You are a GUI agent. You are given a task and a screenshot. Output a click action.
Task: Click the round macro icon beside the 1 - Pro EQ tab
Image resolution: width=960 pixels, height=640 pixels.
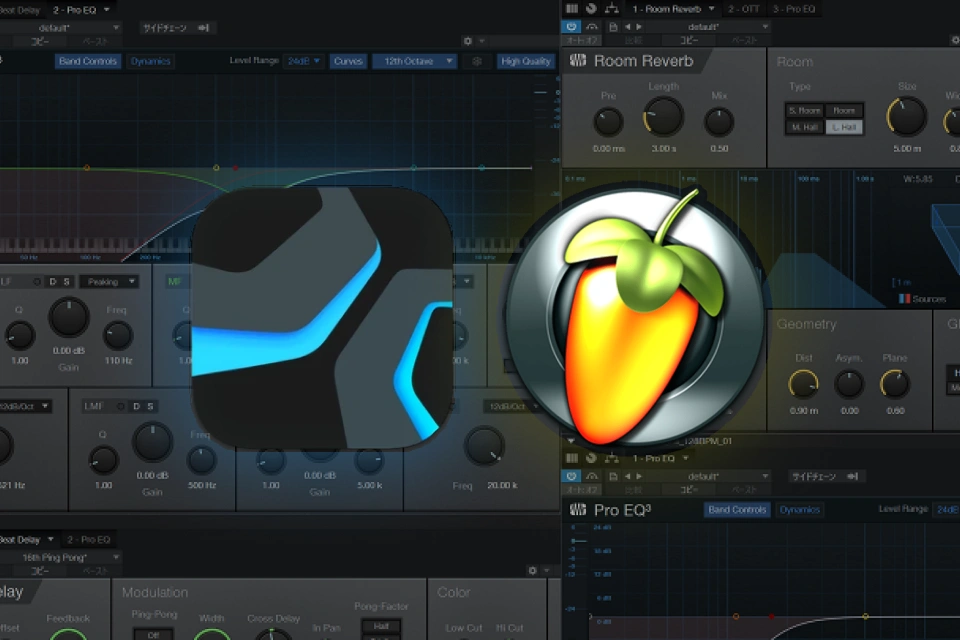591,458
